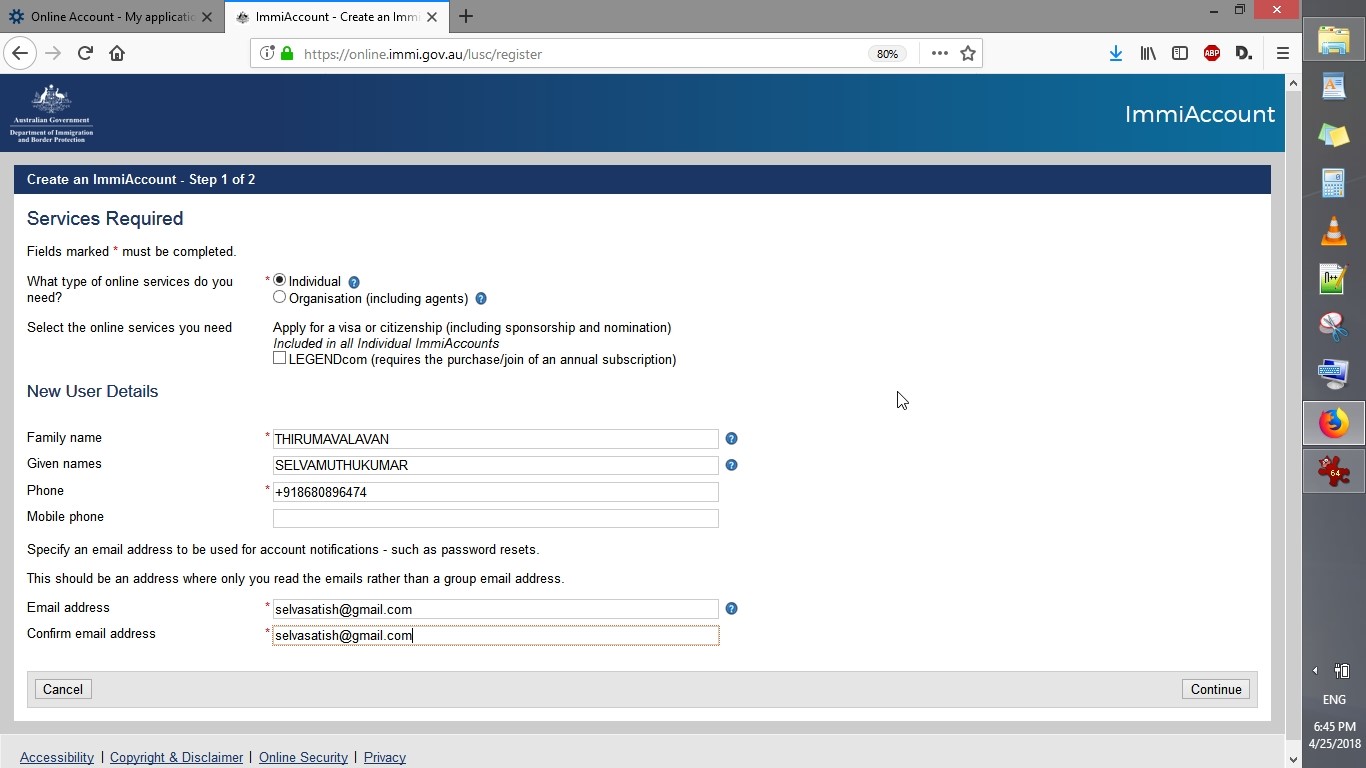Open the Privacy link
The height and width of the screenshot is (768, 1366).
(x=385, y=757)
